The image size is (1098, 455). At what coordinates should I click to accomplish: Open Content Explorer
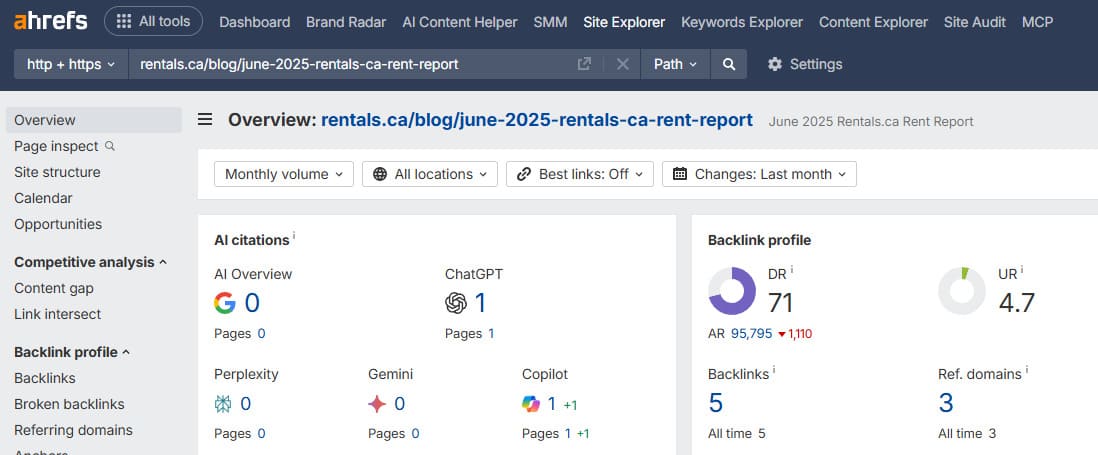(x=873, y=22)
